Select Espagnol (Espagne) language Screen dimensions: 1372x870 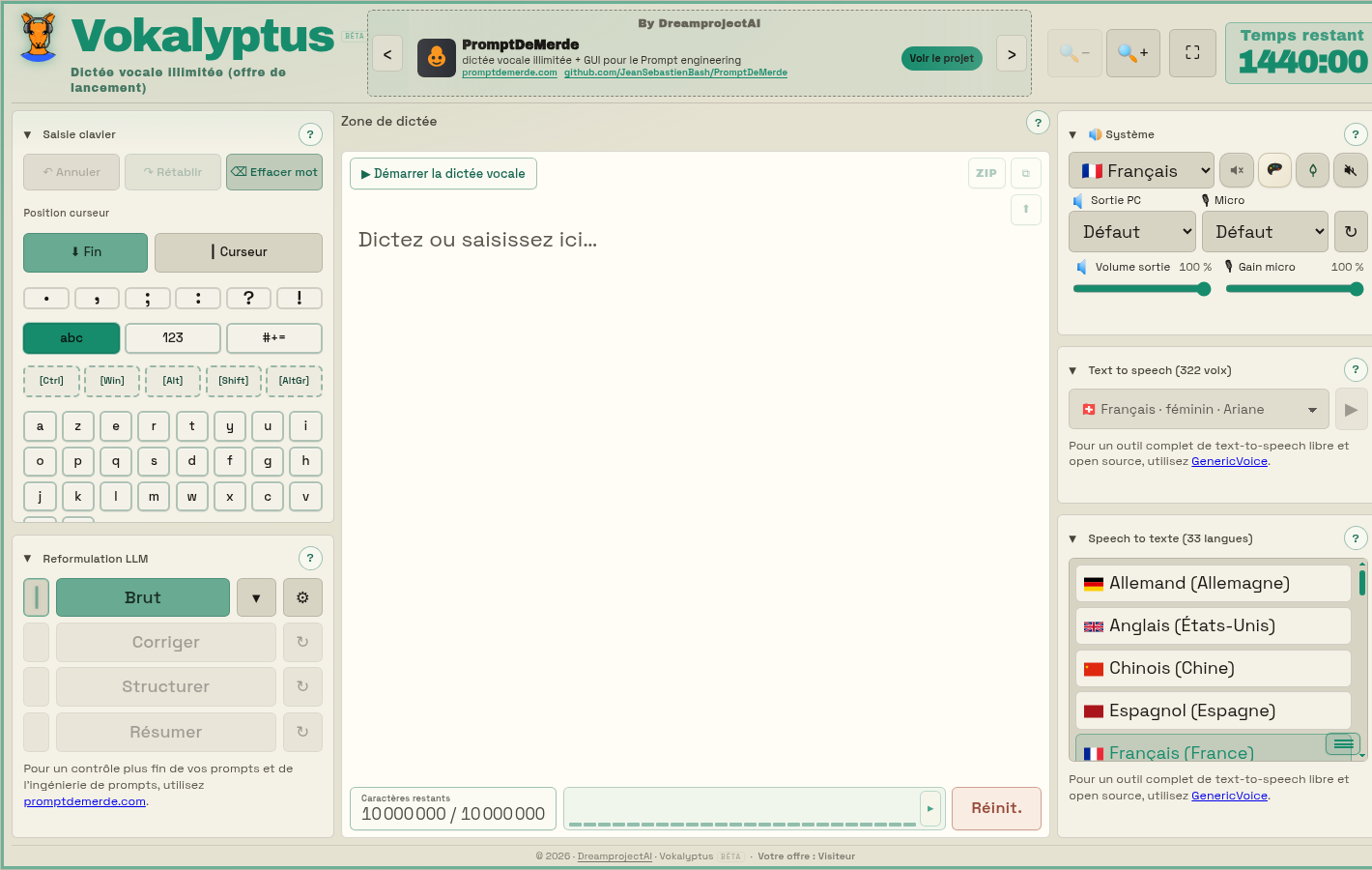pos(1214,710)
